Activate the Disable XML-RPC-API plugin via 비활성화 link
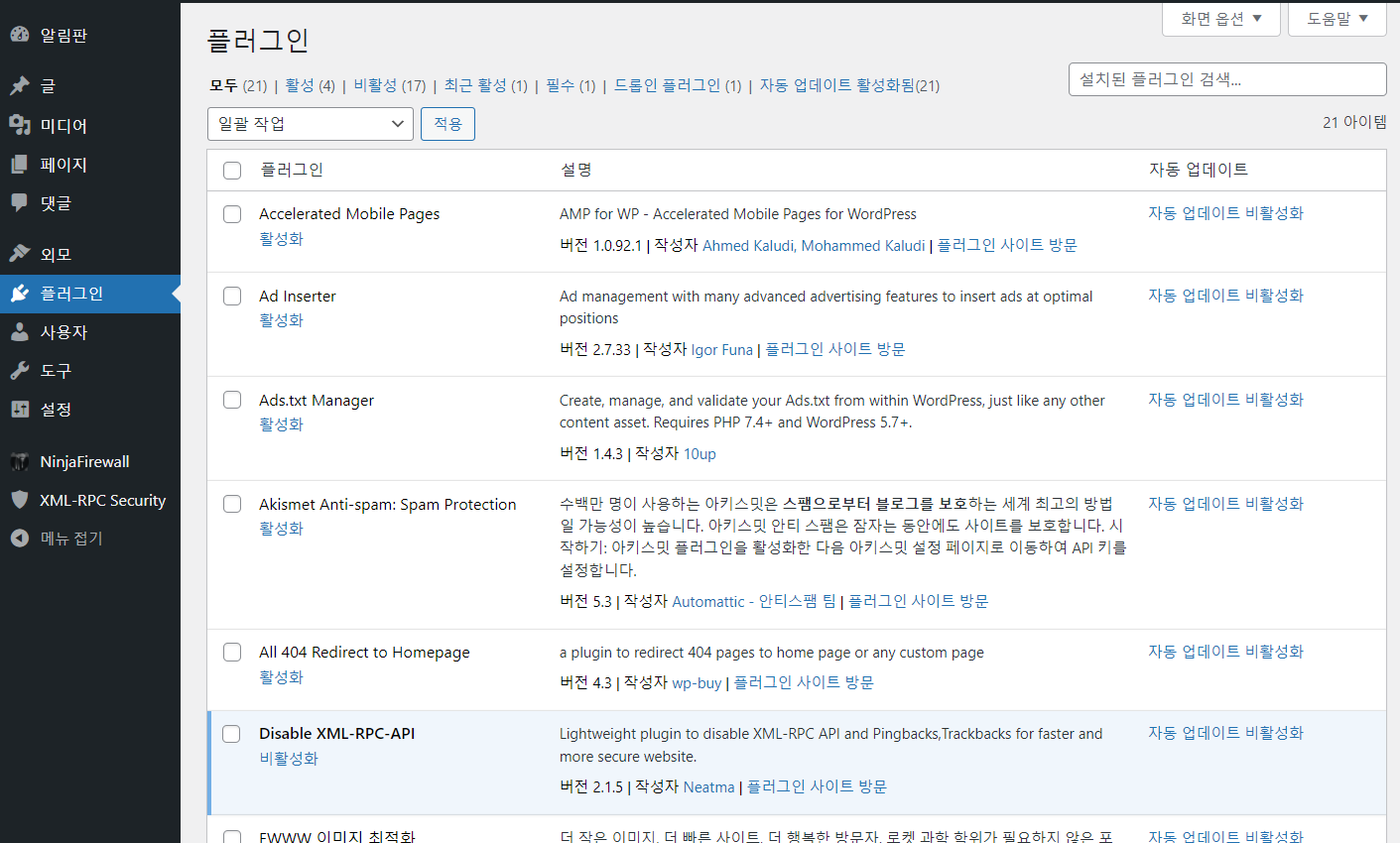 (x=289, y=759)
